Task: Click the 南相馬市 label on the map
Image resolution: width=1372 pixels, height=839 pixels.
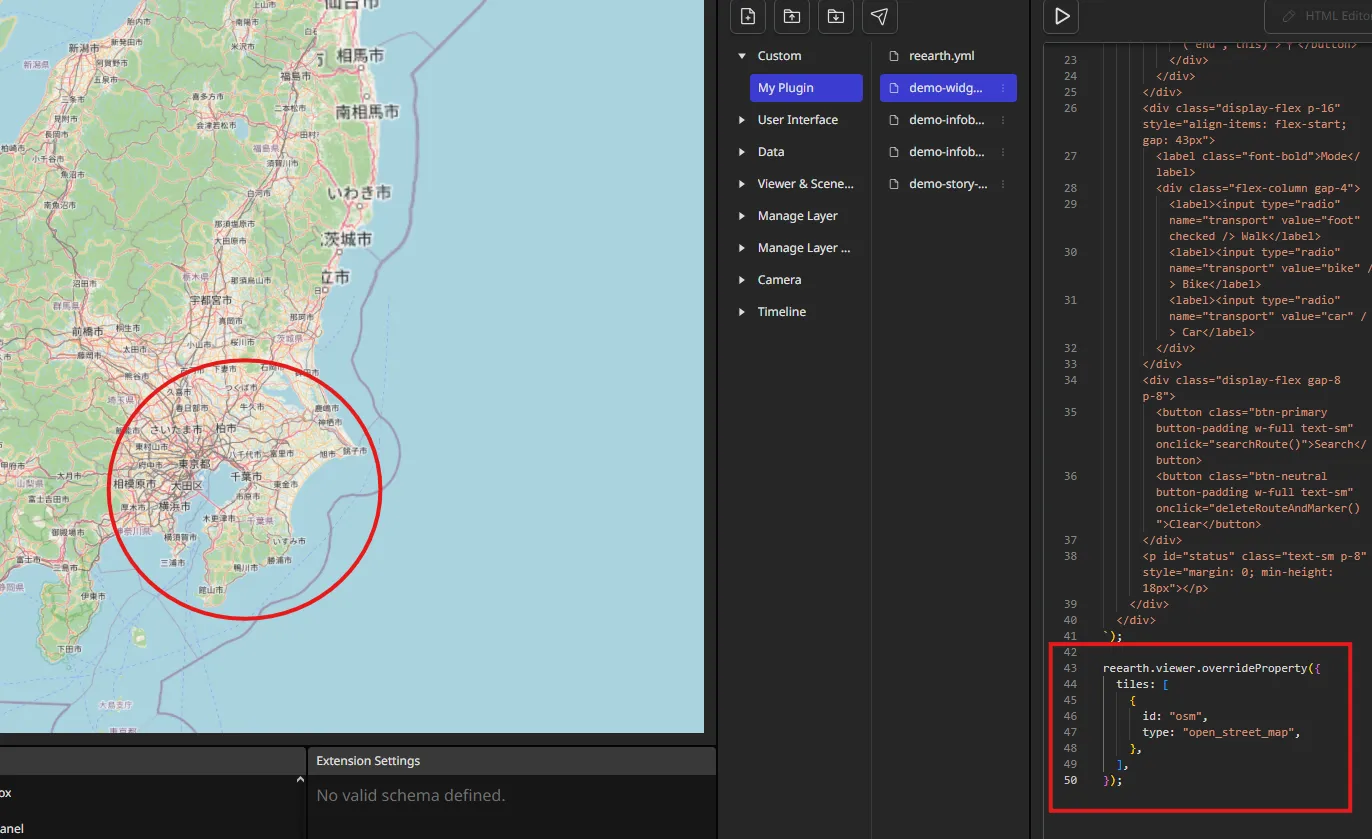Action: (367, 111)
